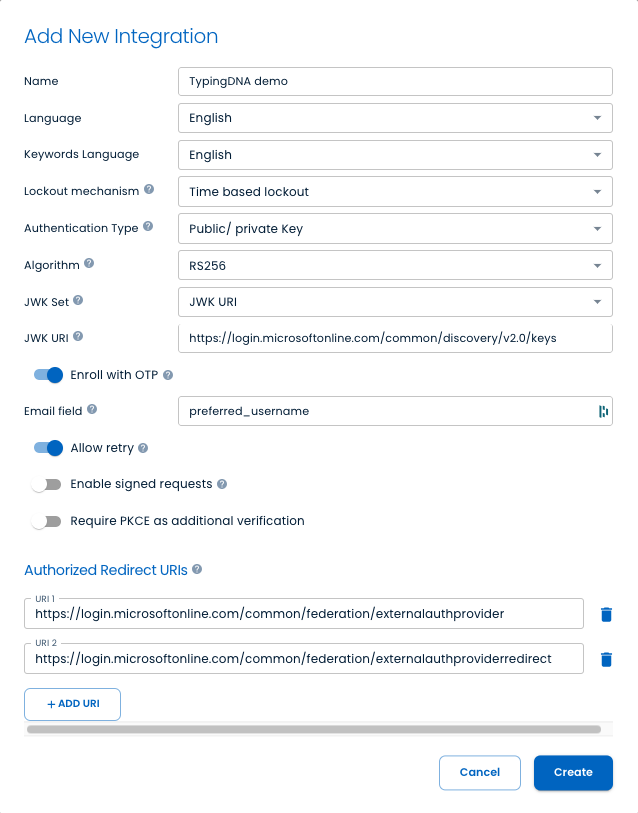Click the Create button
This screenshot has height=813, width=638.
click(573, 772)
